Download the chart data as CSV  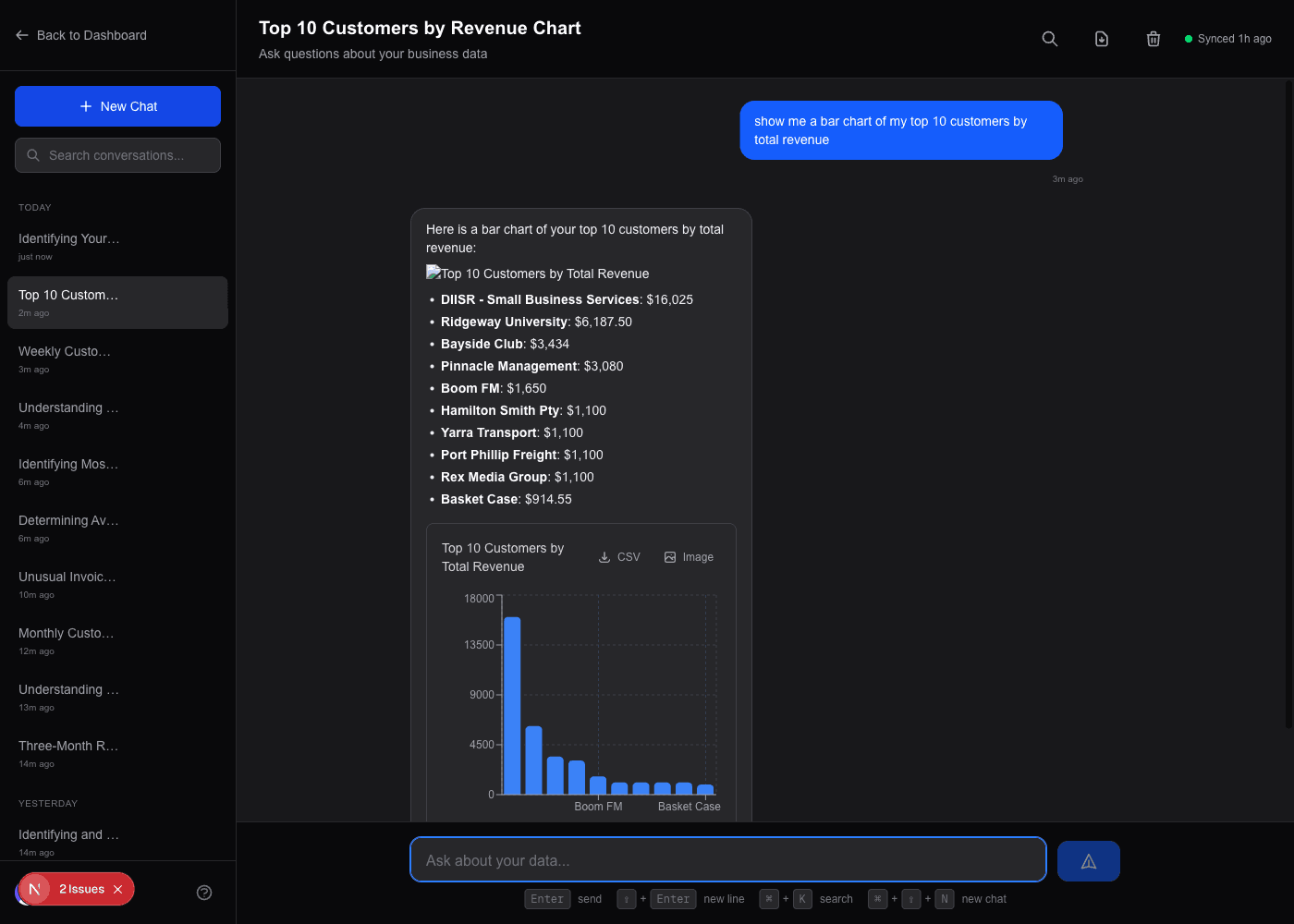pos(618,556)
